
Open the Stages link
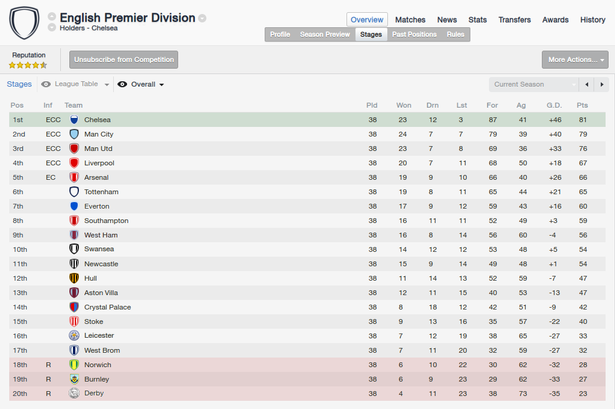click(x=19, y=84)
